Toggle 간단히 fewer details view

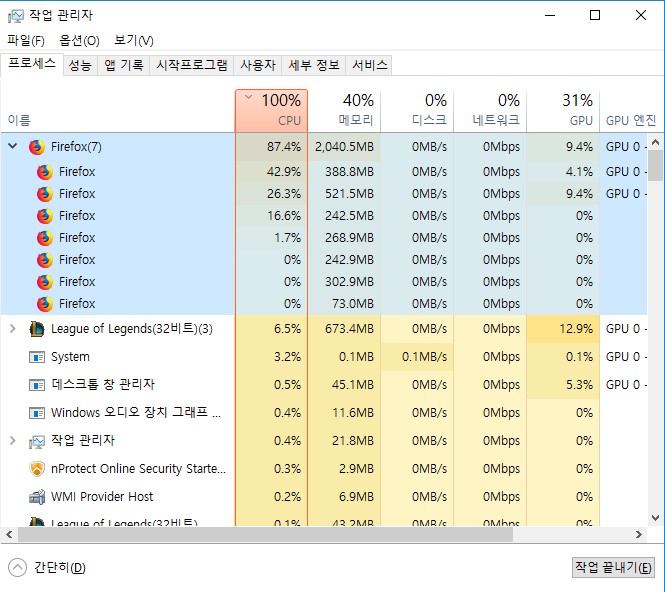(47, 567)
